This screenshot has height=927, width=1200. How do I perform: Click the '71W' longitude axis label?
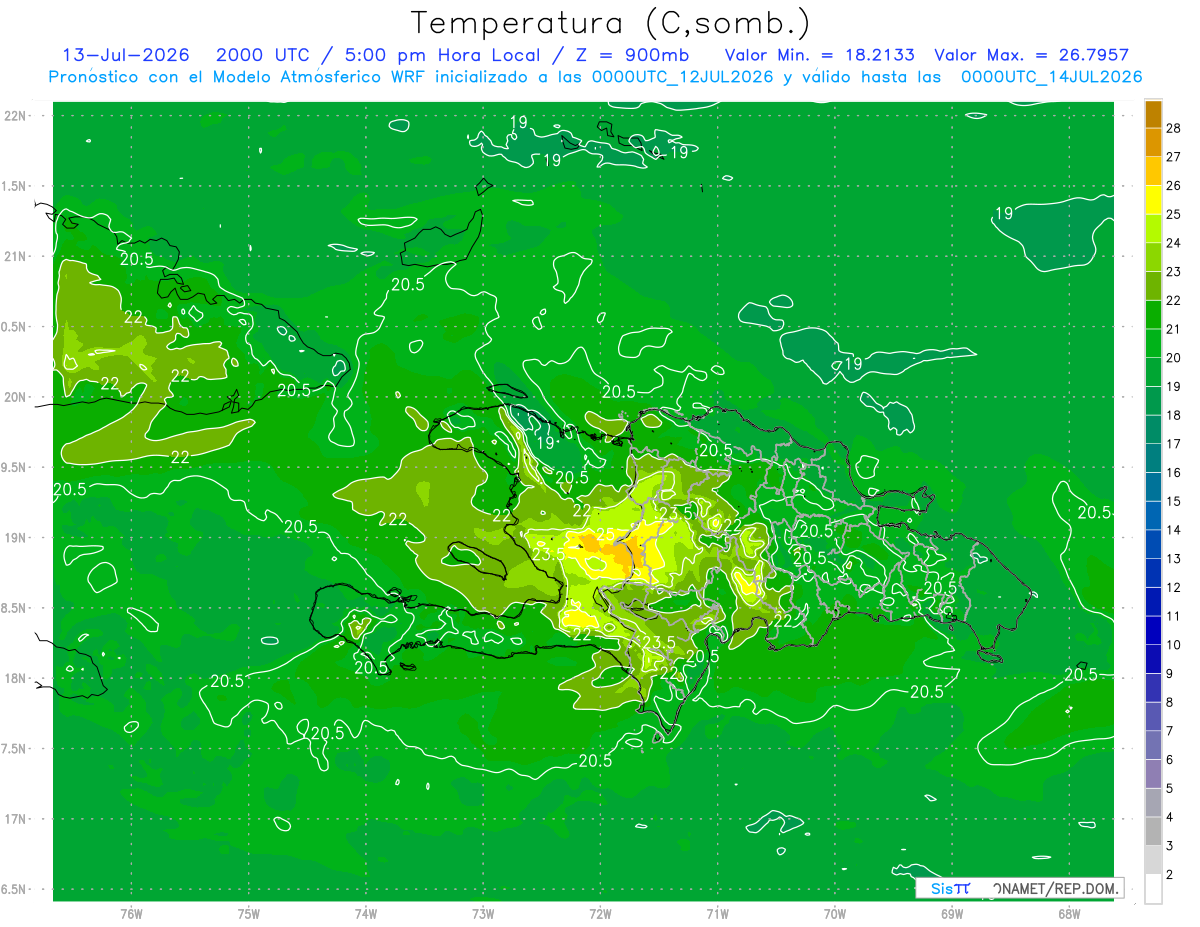717,914
